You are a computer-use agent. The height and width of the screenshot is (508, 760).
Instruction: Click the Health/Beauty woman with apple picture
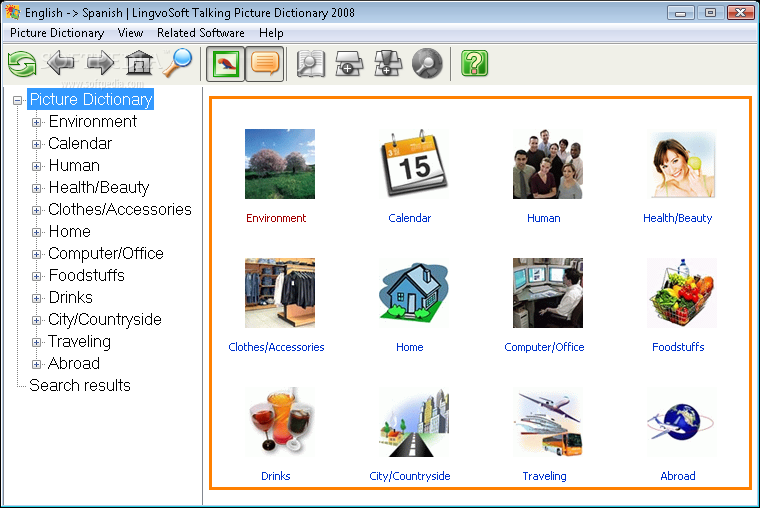click(x=682, y=164)
